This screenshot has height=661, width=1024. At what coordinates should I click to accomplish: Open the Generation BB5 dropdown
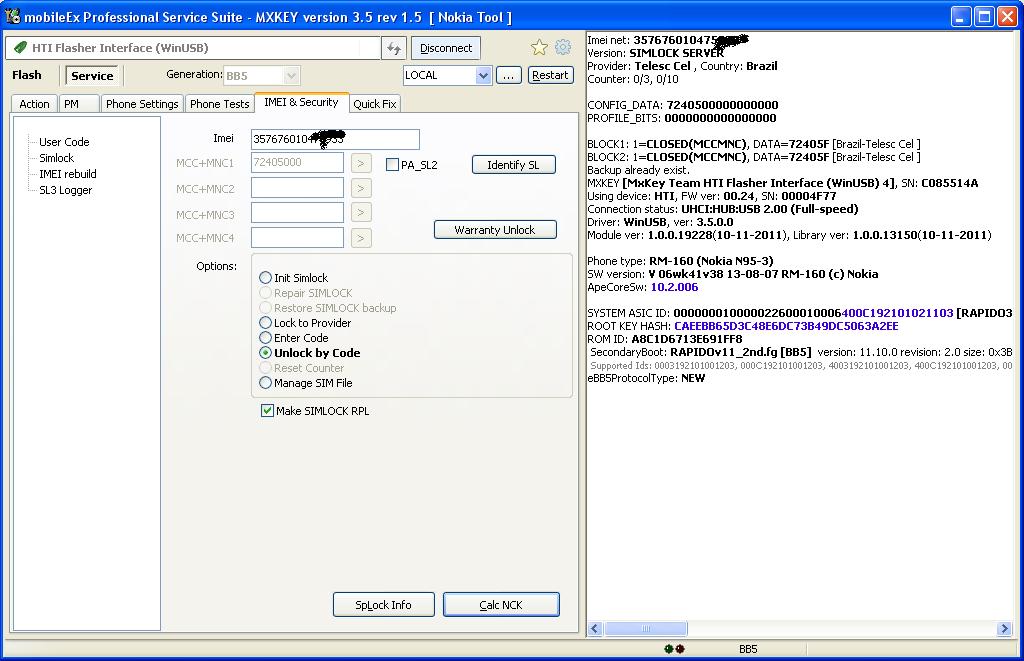tap(291, 76)
